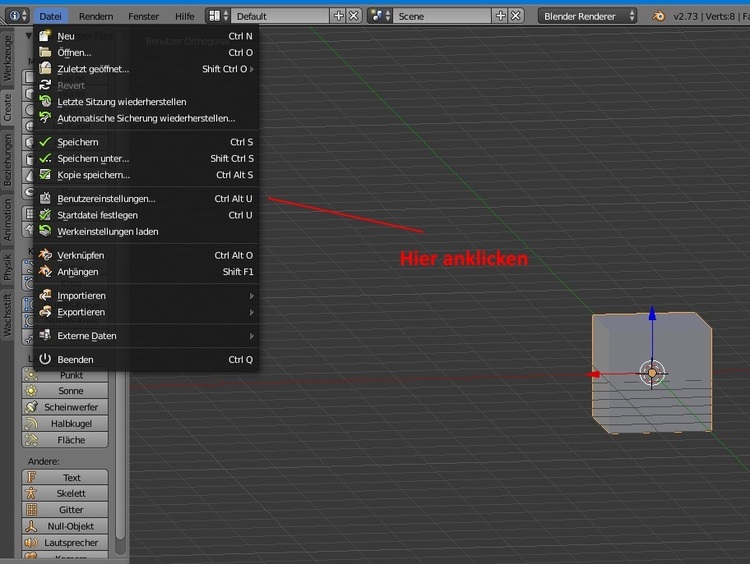Add a new scene with plus button
Viewport: 750px width, 564px height.
point(501,16)
